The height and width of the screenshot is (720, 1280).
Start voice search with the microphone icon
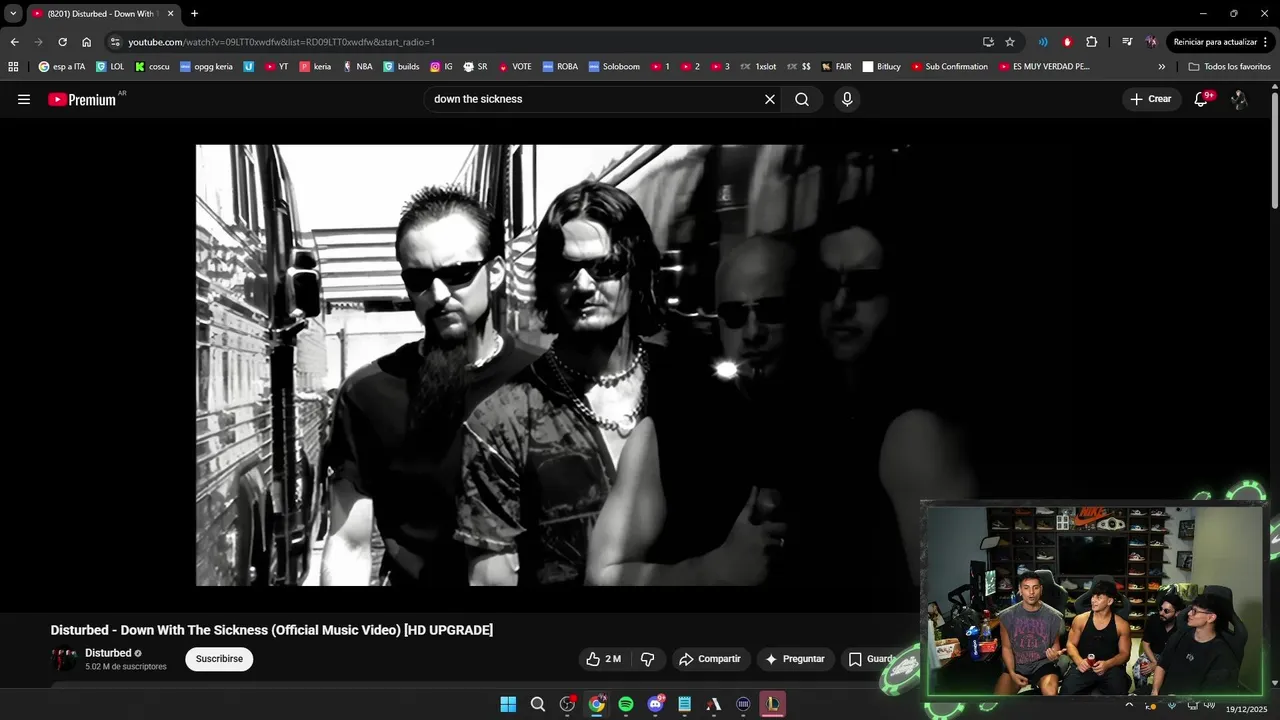(847, 99)
